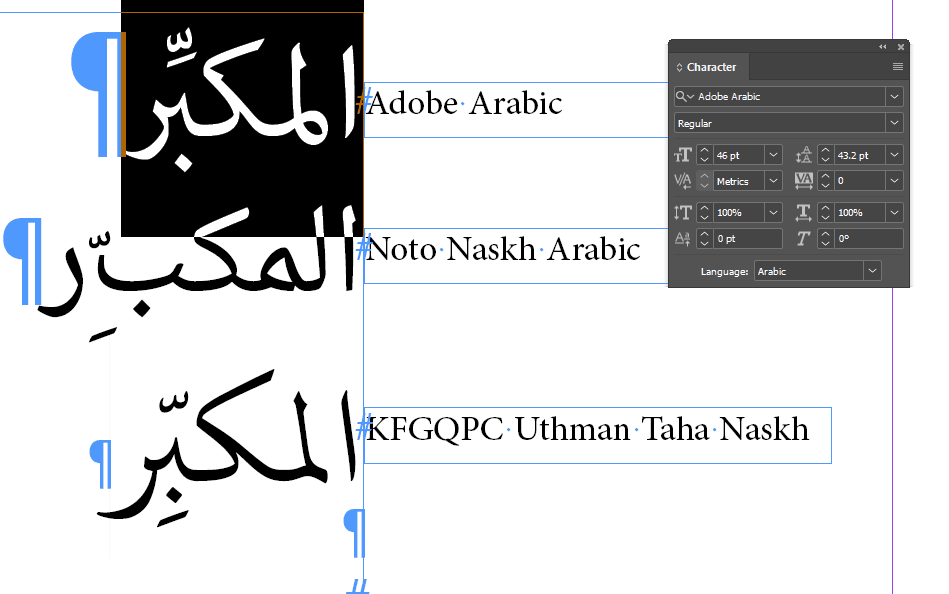Click the horizontal scale icon

(x=804, y=213)
